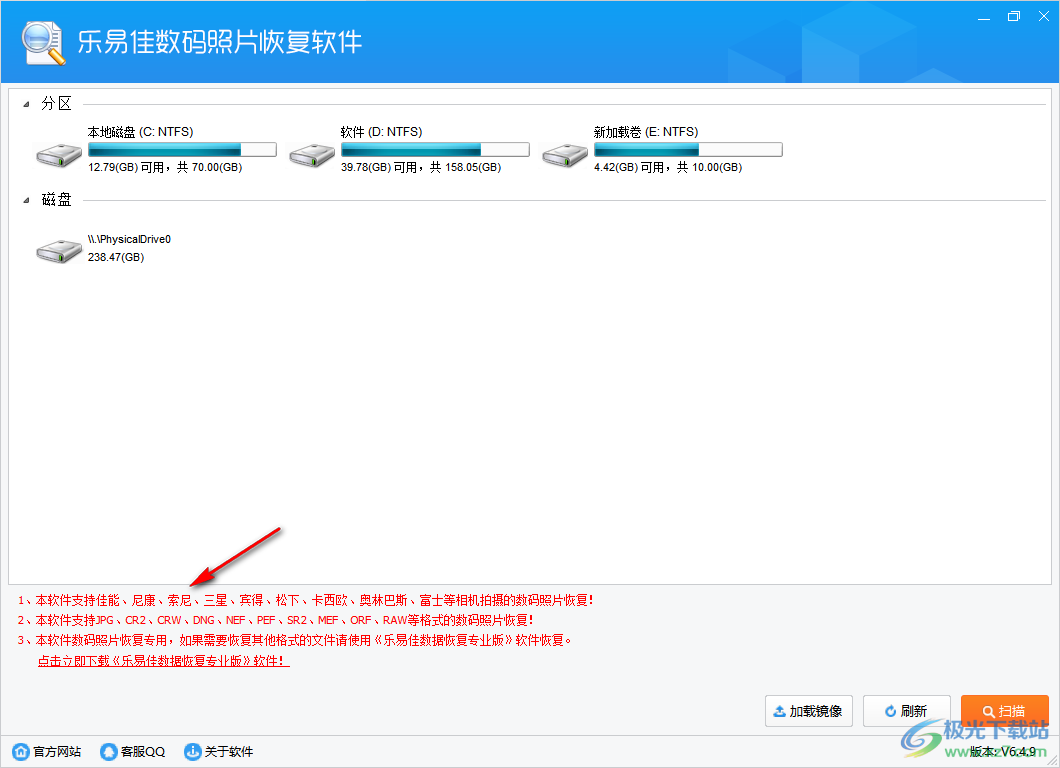Screen dimensions: 1060x768
Task: Close the application window
Action: click(x=1044, y=16)
